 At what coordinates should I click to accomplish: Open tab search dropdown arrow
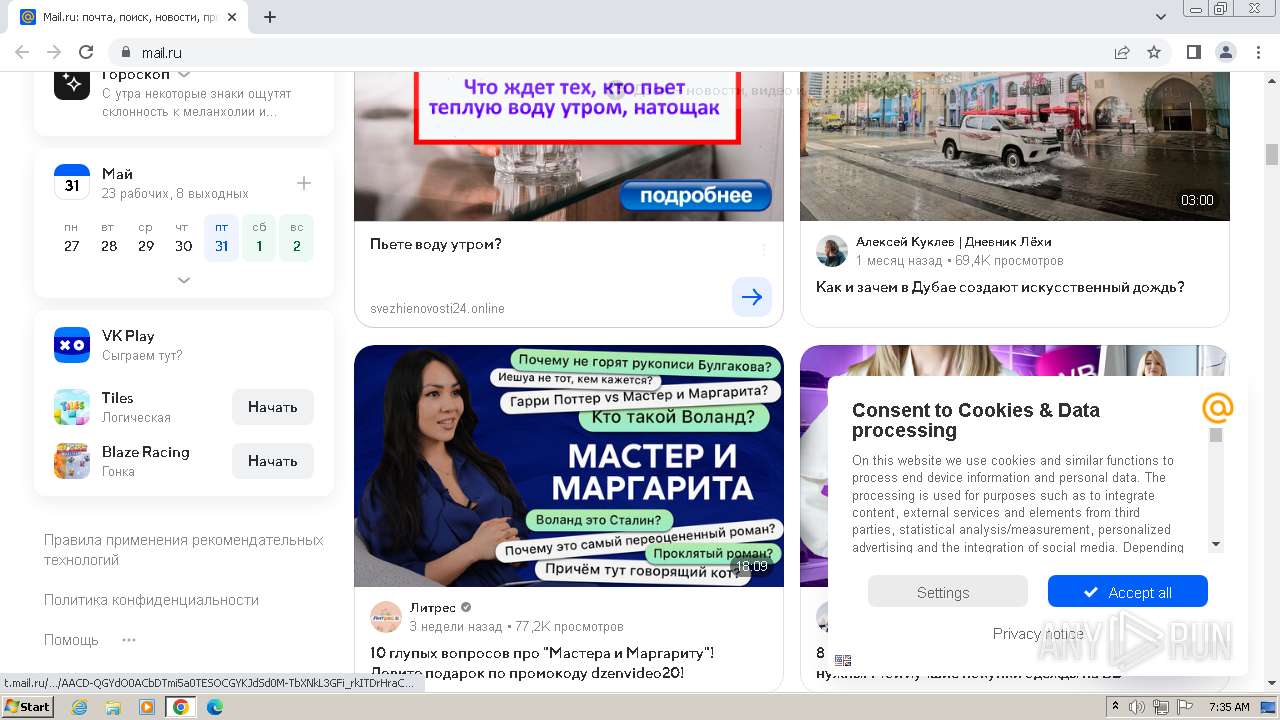pyautogui.click(x=1161, y=17)
